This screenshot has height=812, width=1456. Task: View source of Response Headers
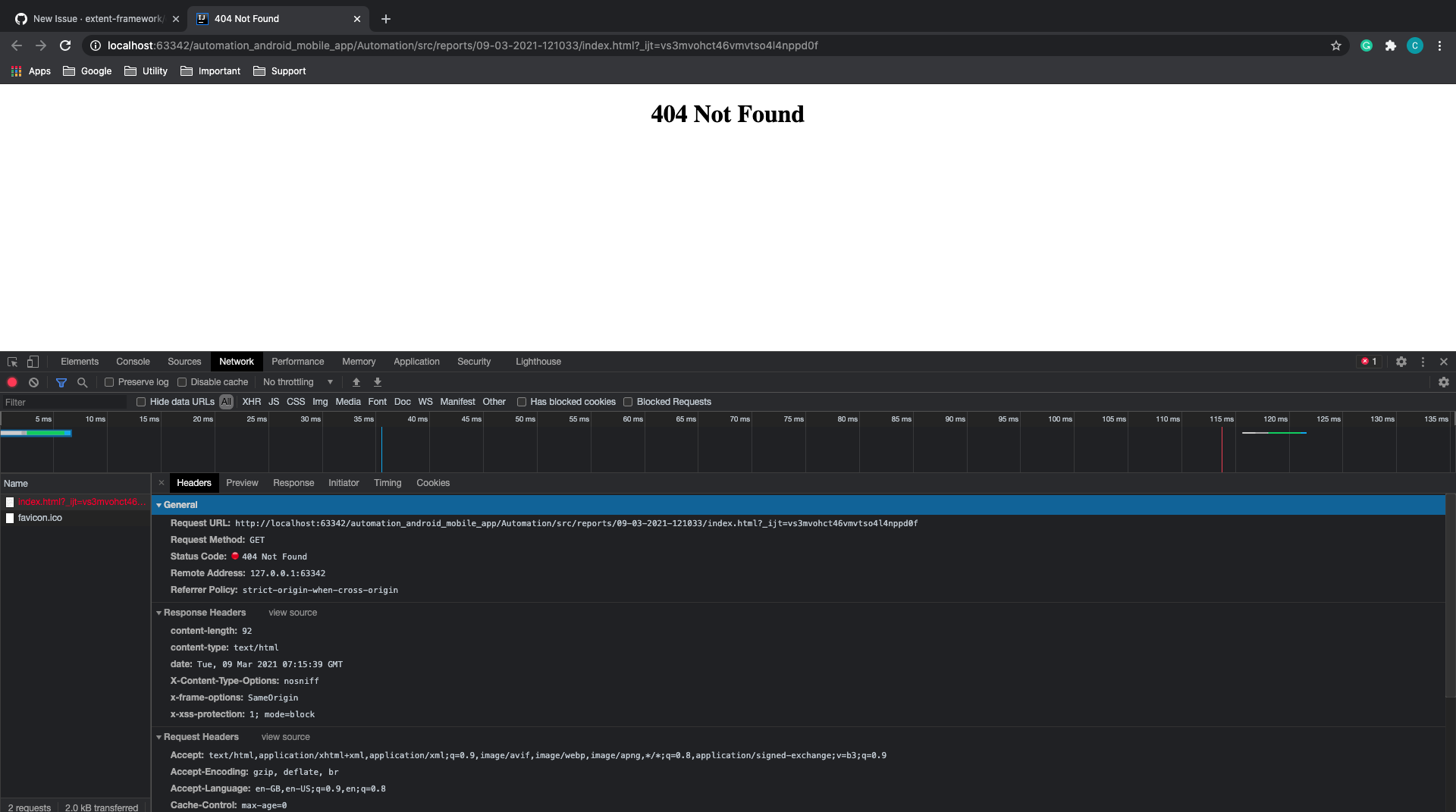[x=293, y=613]
